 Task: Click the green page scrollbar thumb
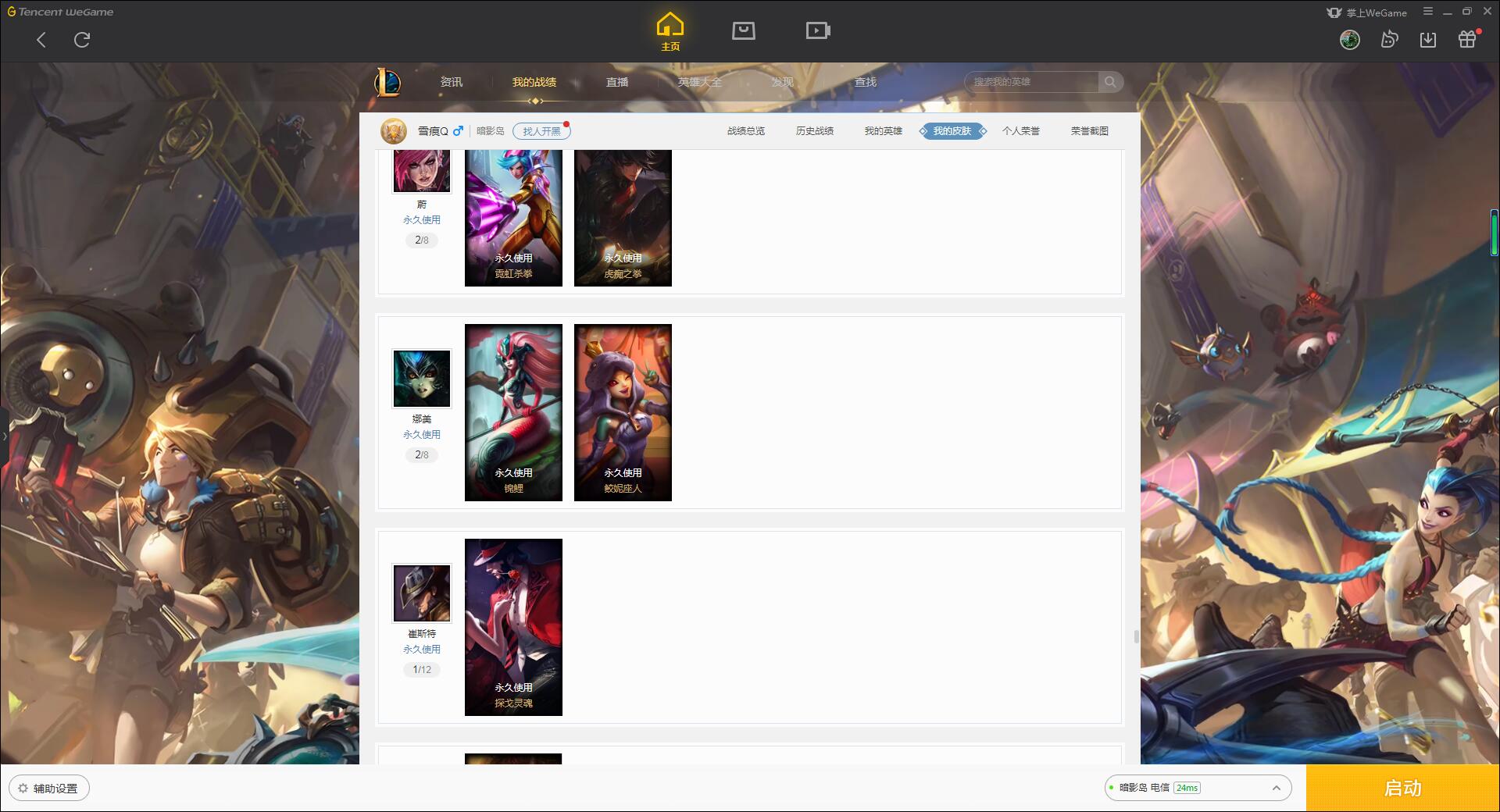coord(1495,233)
